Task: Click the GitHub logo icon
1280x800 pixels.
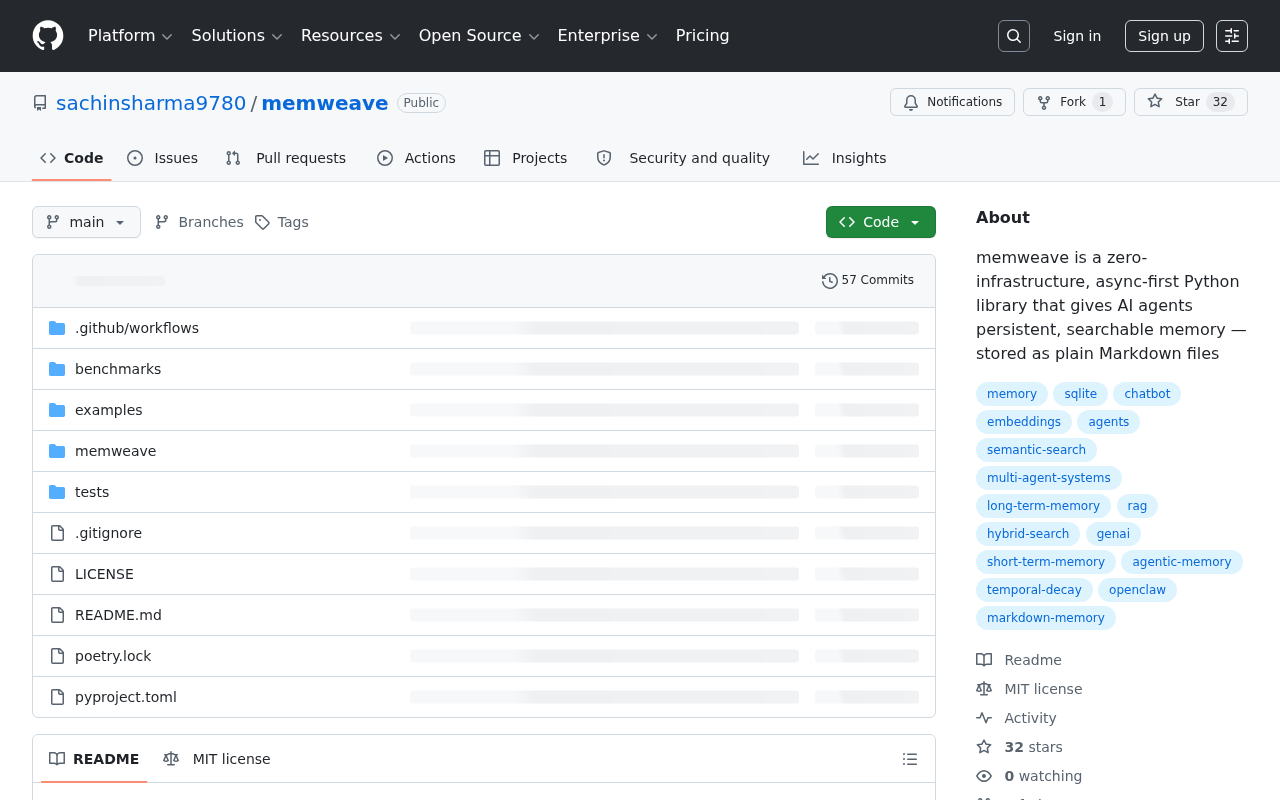Action: (x=48, y=36)
